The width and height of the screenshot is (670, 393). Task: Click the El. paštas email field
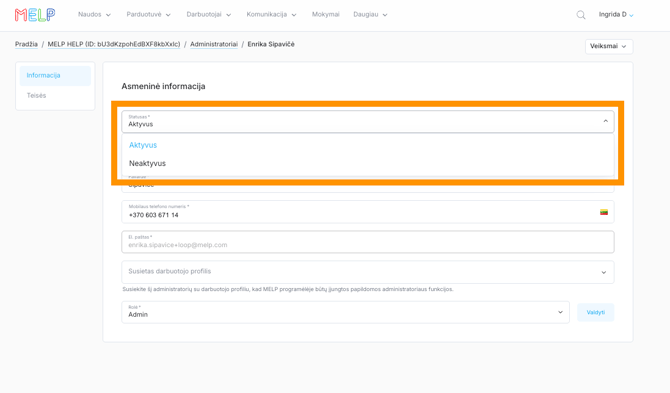pos(367,242)
